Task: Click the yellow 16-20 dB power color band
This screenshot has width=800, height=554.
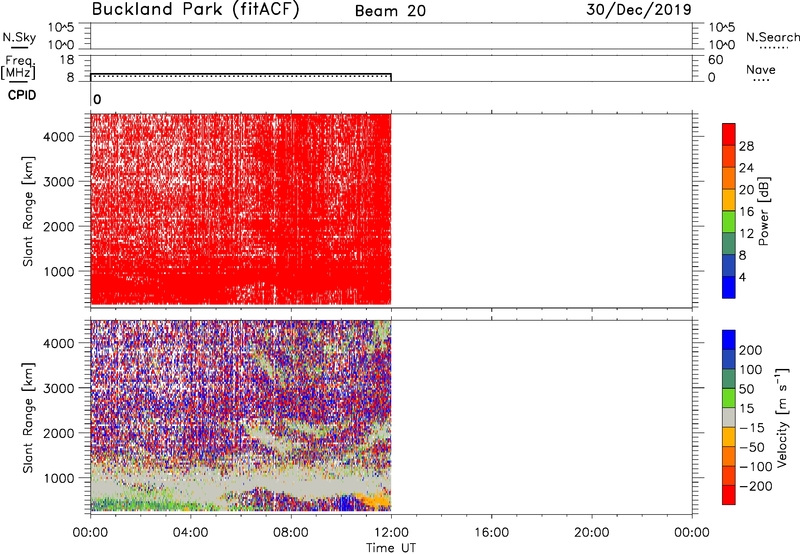Action: point(729,200)
